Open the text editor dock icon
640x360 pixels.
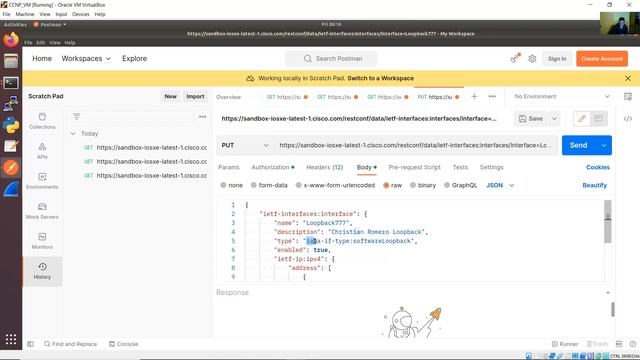pos(11,146)
